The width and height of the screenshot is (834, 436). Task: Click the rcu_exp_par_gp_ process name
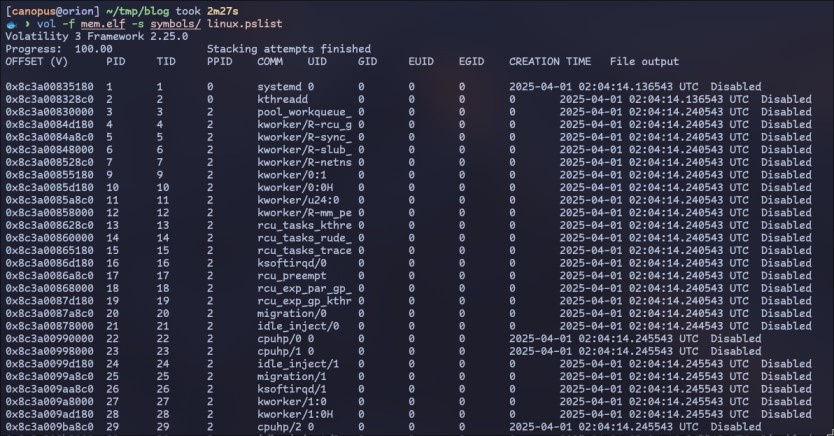(x=305, y=289)
